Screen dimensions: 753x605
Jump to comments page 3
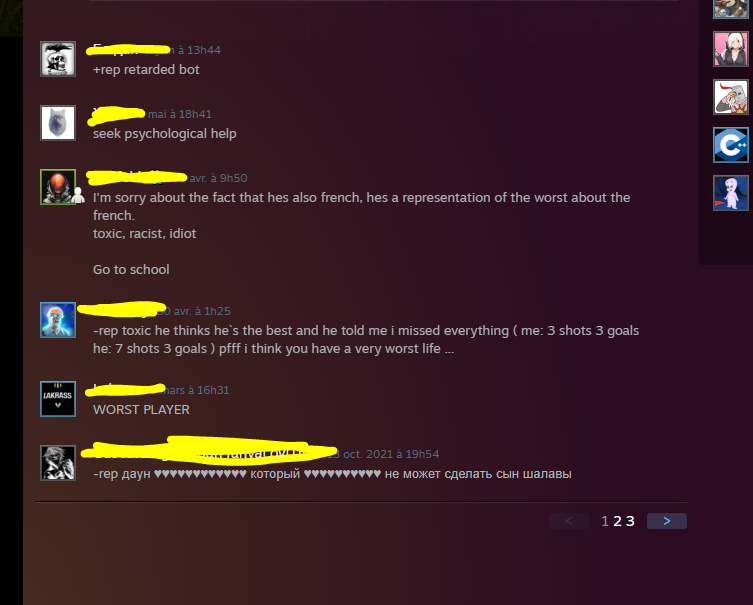pyautogui.click(x=630, y=521)
